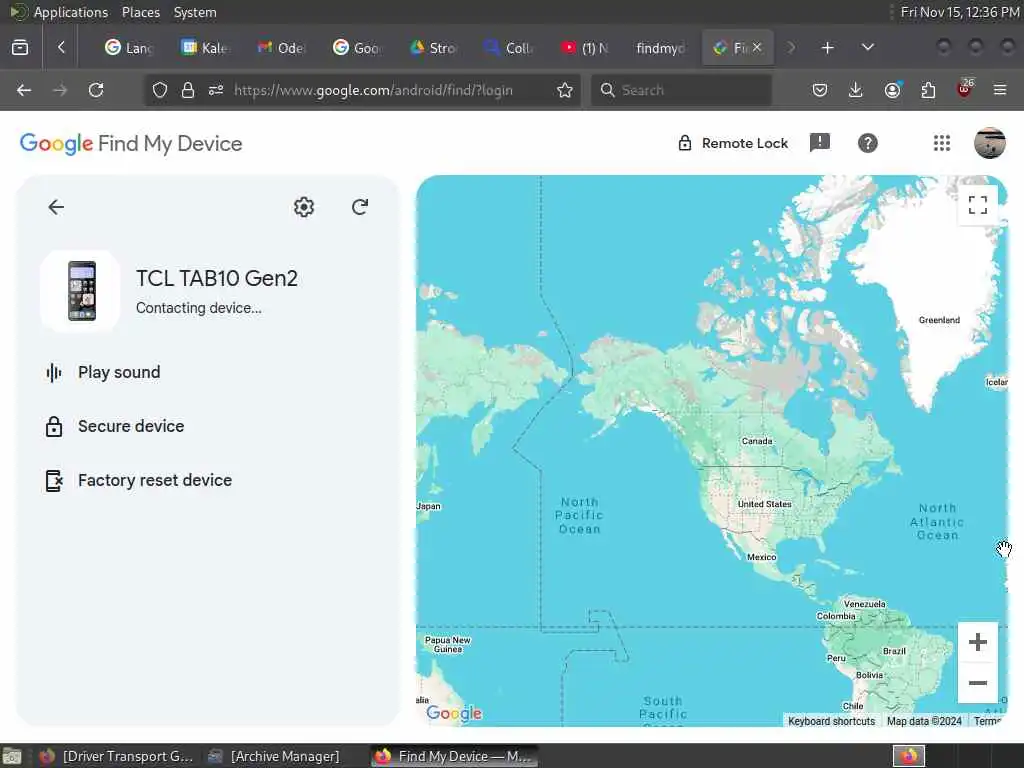Click the Google logo on the map

454,713
